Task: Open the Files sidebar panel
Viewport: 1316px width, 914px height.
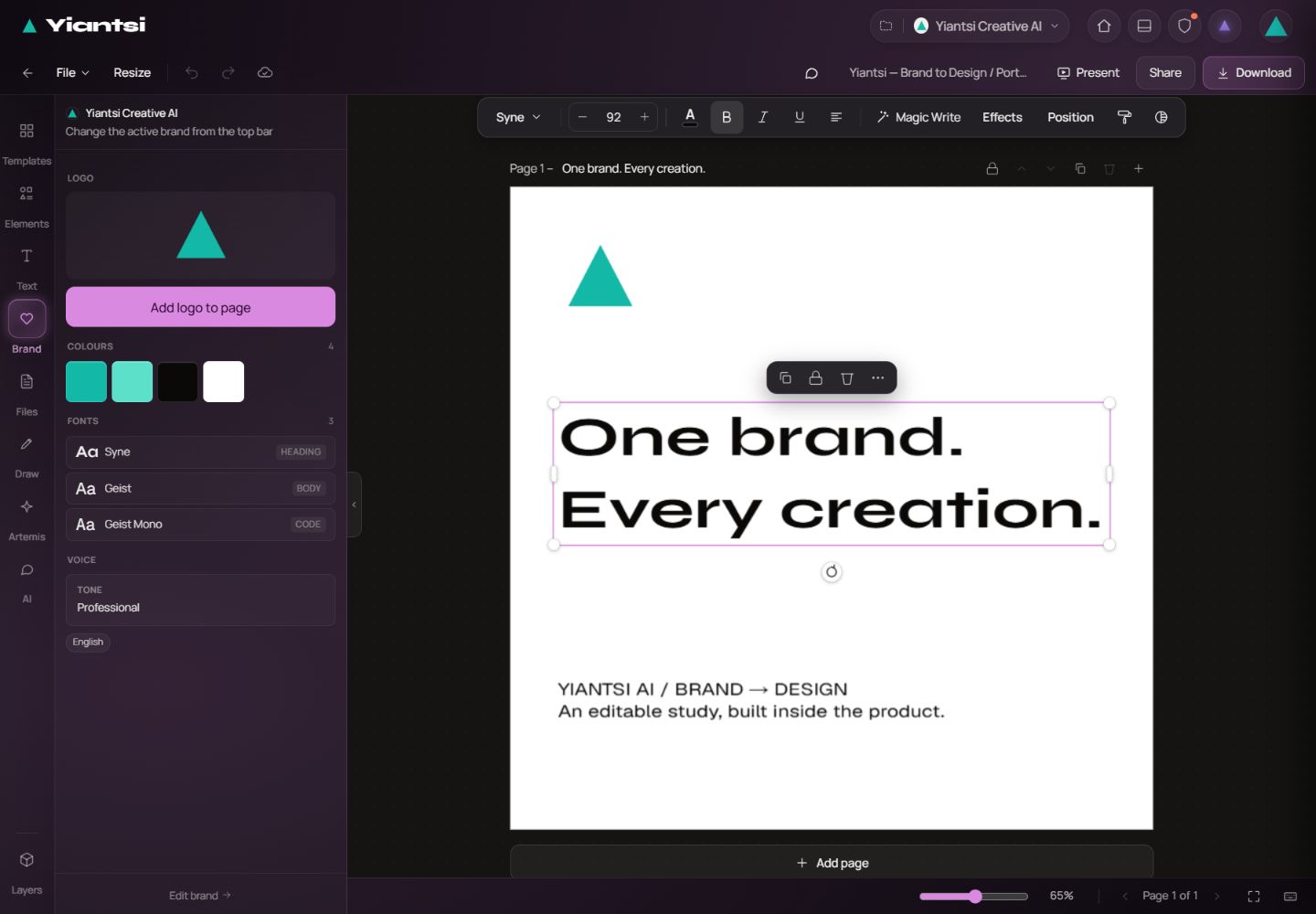Action: click(27, 395)
